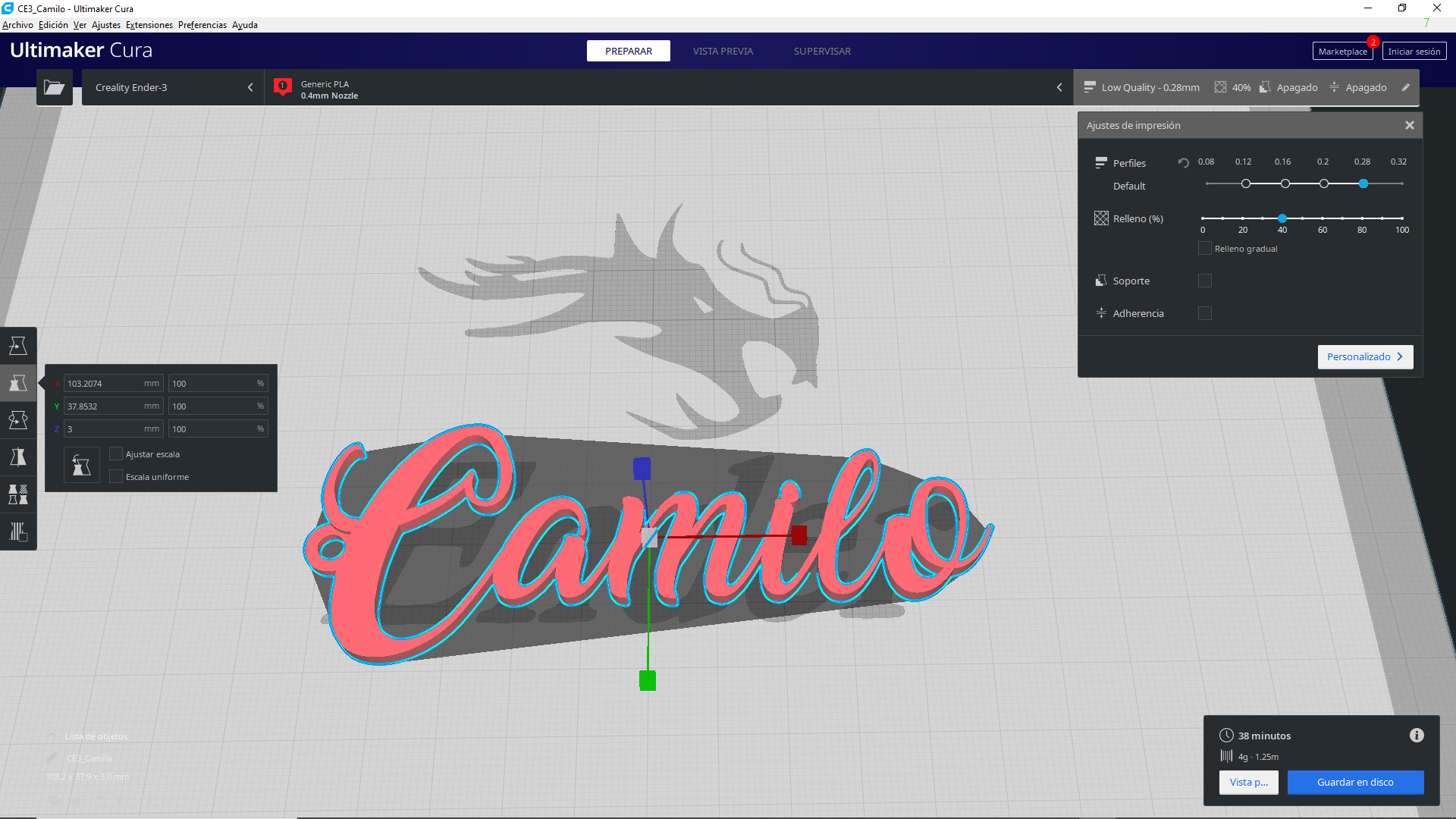The height and width of the screenshot is (819, 1456).
Task: Select the support blocker tool
Action: click(17, 531)
